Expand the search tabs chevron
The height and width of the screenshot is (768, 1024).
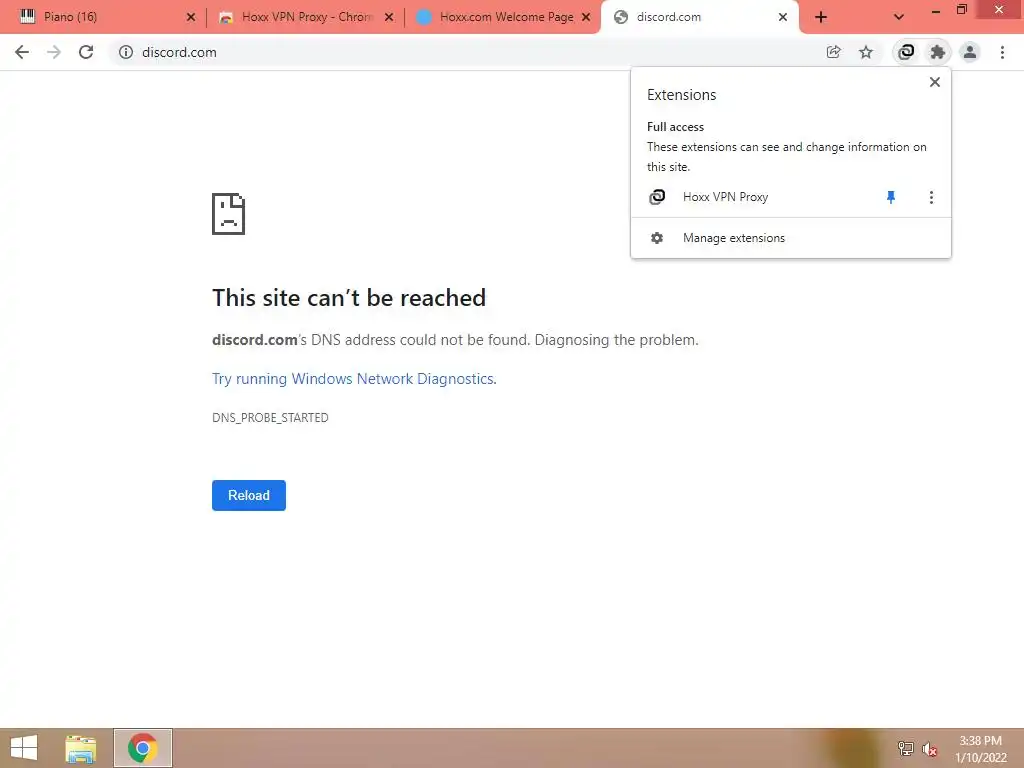[899, 17]
